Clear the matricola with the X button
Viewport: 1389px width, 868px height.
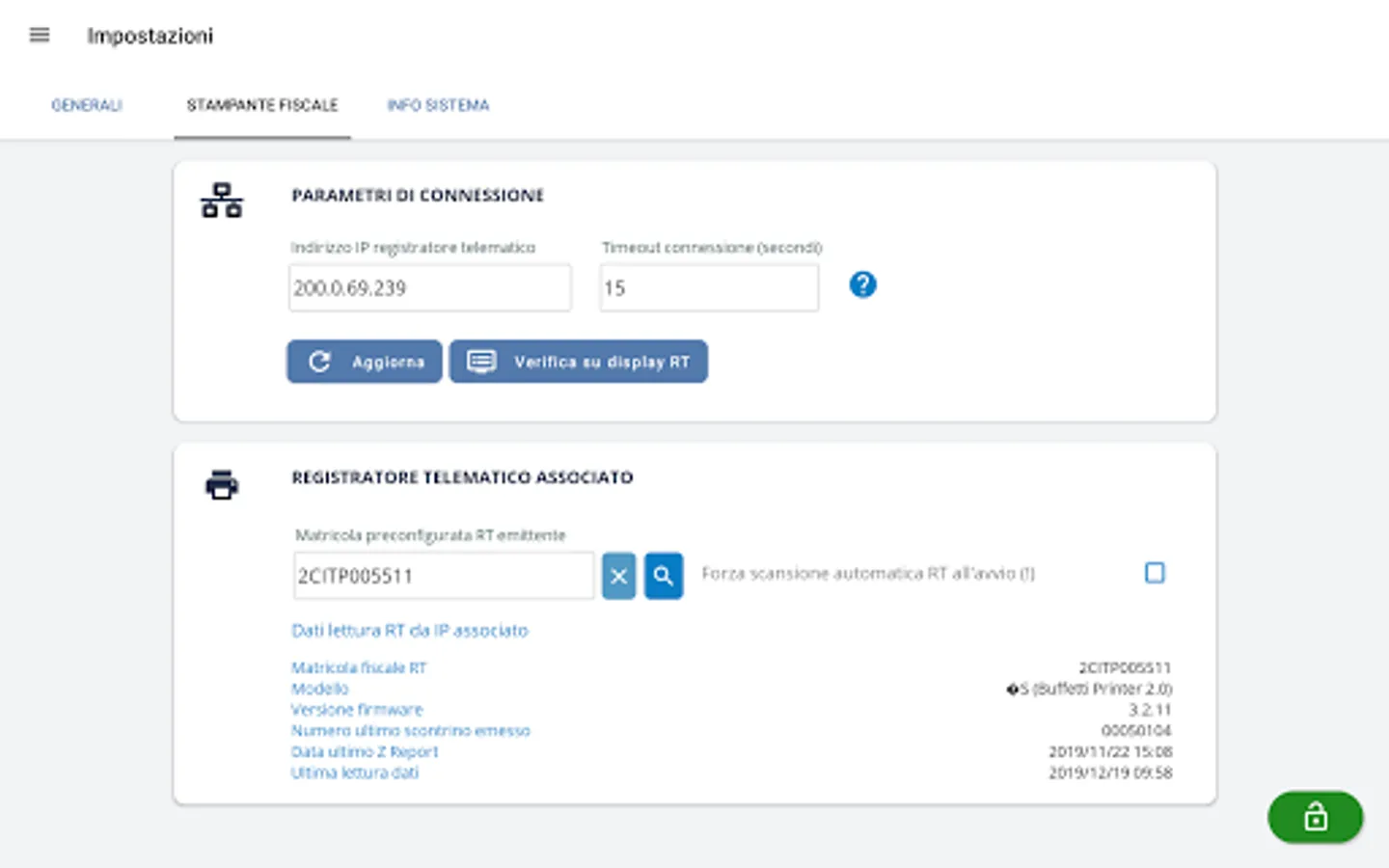click(619, 576)
